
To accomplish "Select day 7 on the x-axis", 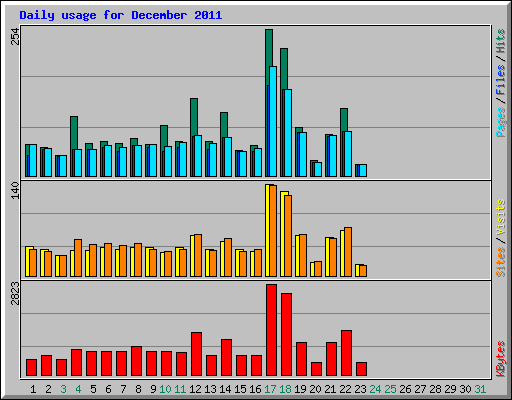I will click(123, 389).
